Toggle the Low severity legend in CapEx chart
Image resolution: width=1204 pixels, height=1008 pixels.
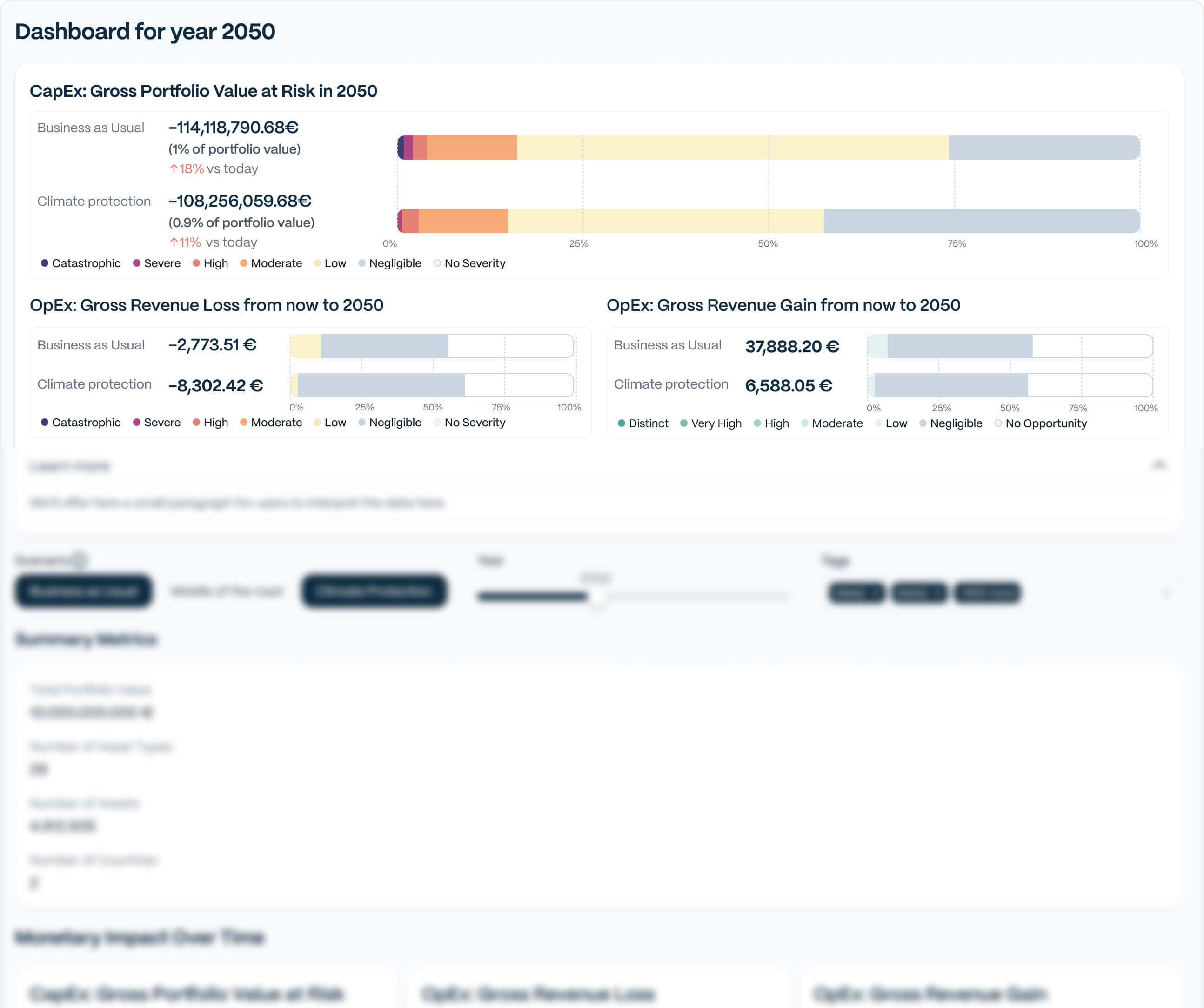(317, 263)
